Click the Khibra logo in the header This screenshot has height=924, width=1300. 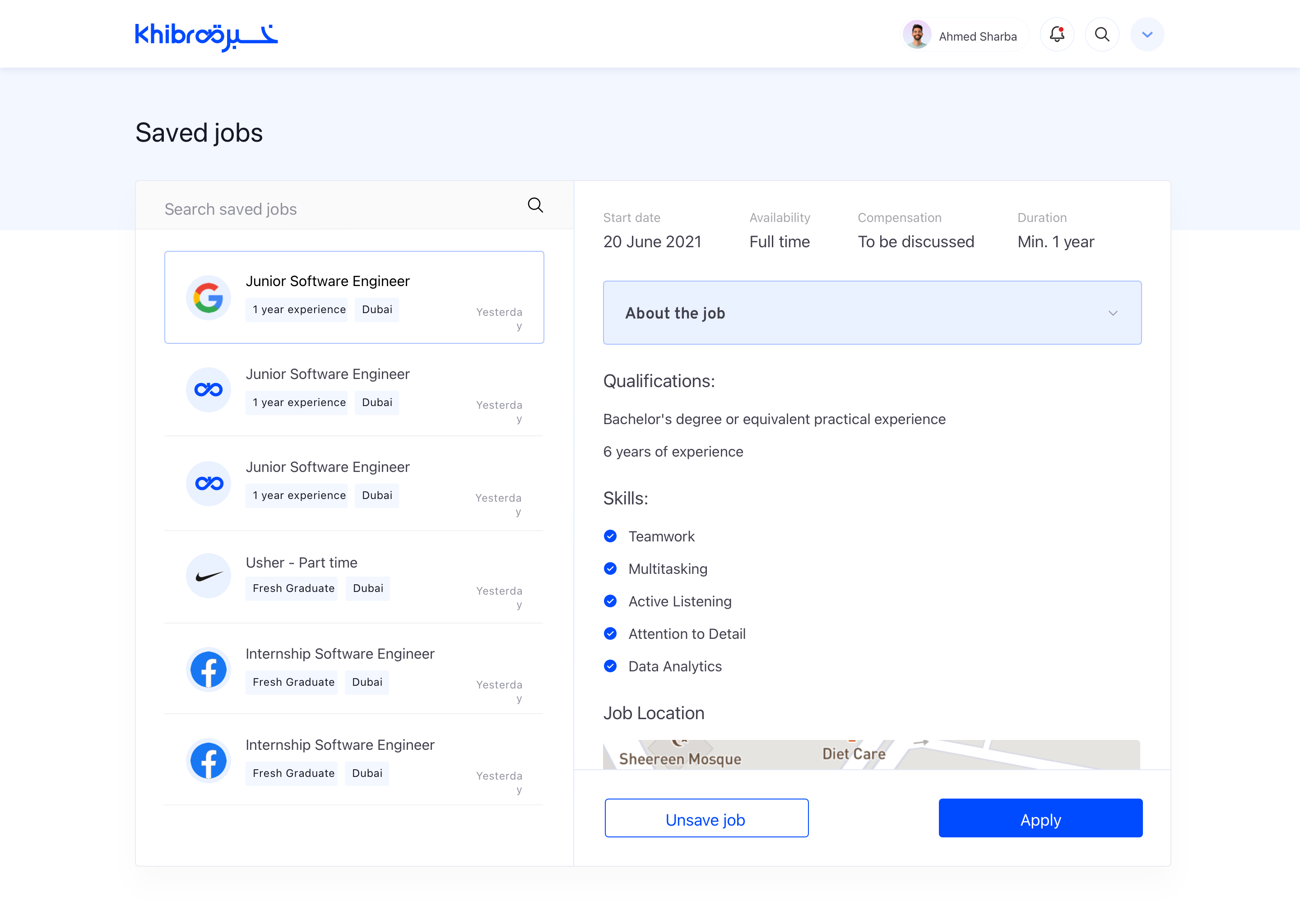pos(206,37)
